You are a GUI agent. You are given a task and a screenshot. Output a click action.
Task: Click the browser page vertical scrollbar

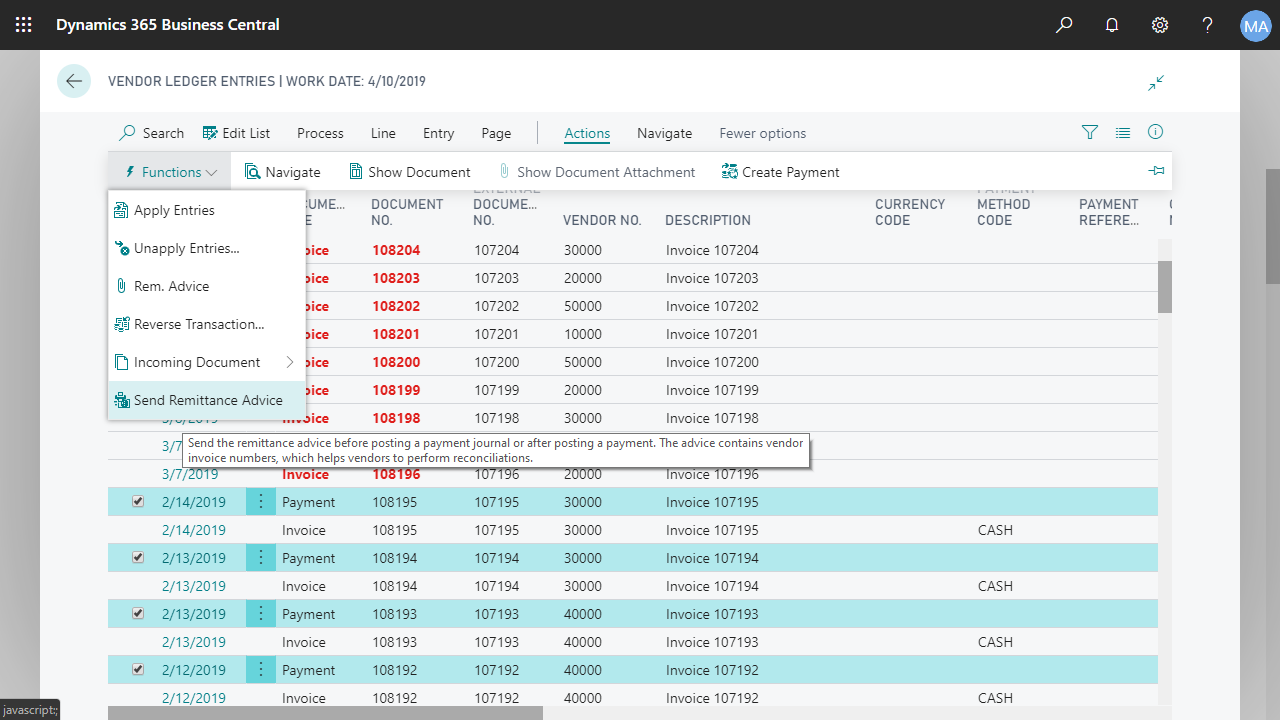point(1273,225)
